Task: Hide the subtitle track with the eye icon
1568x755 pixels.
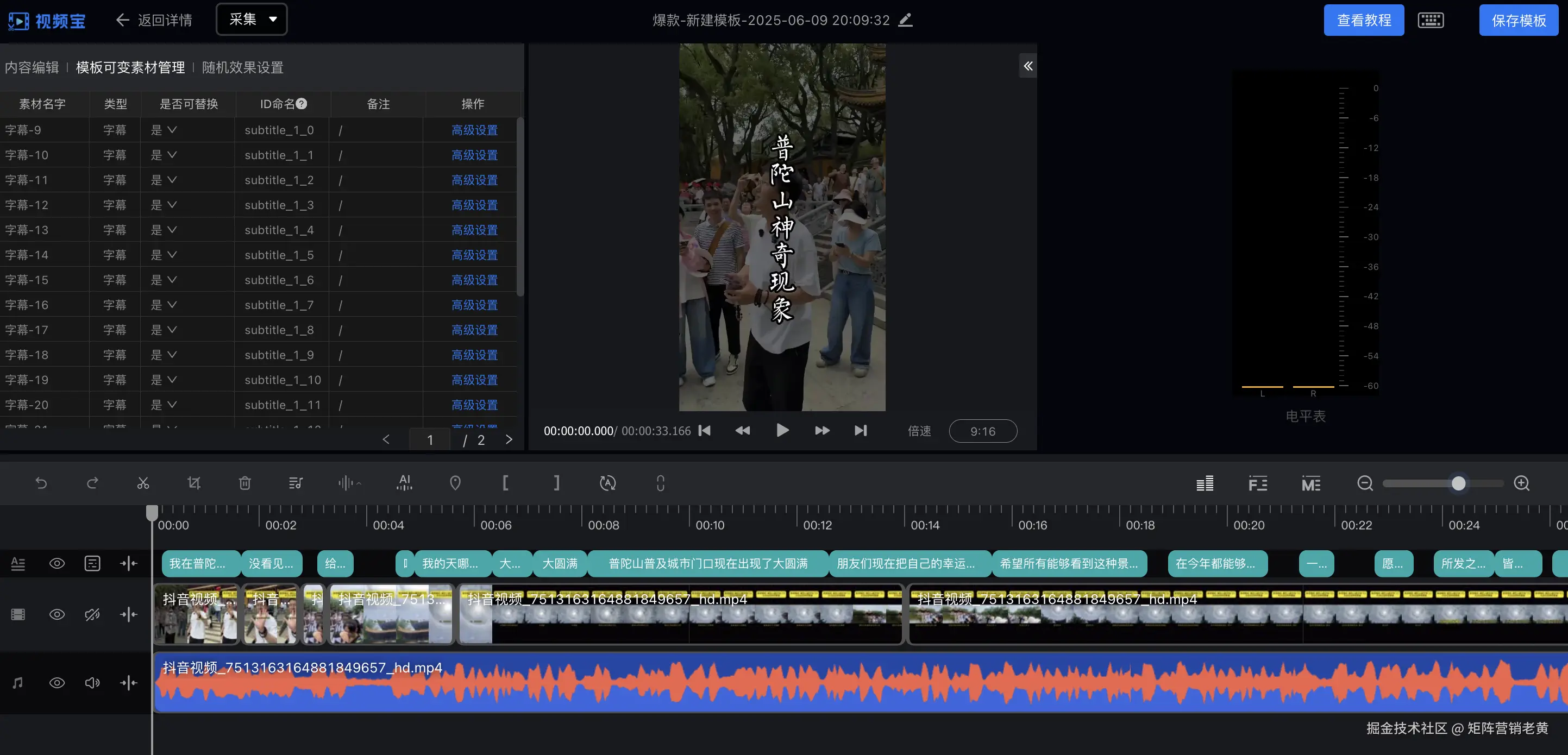Action: 57,563
